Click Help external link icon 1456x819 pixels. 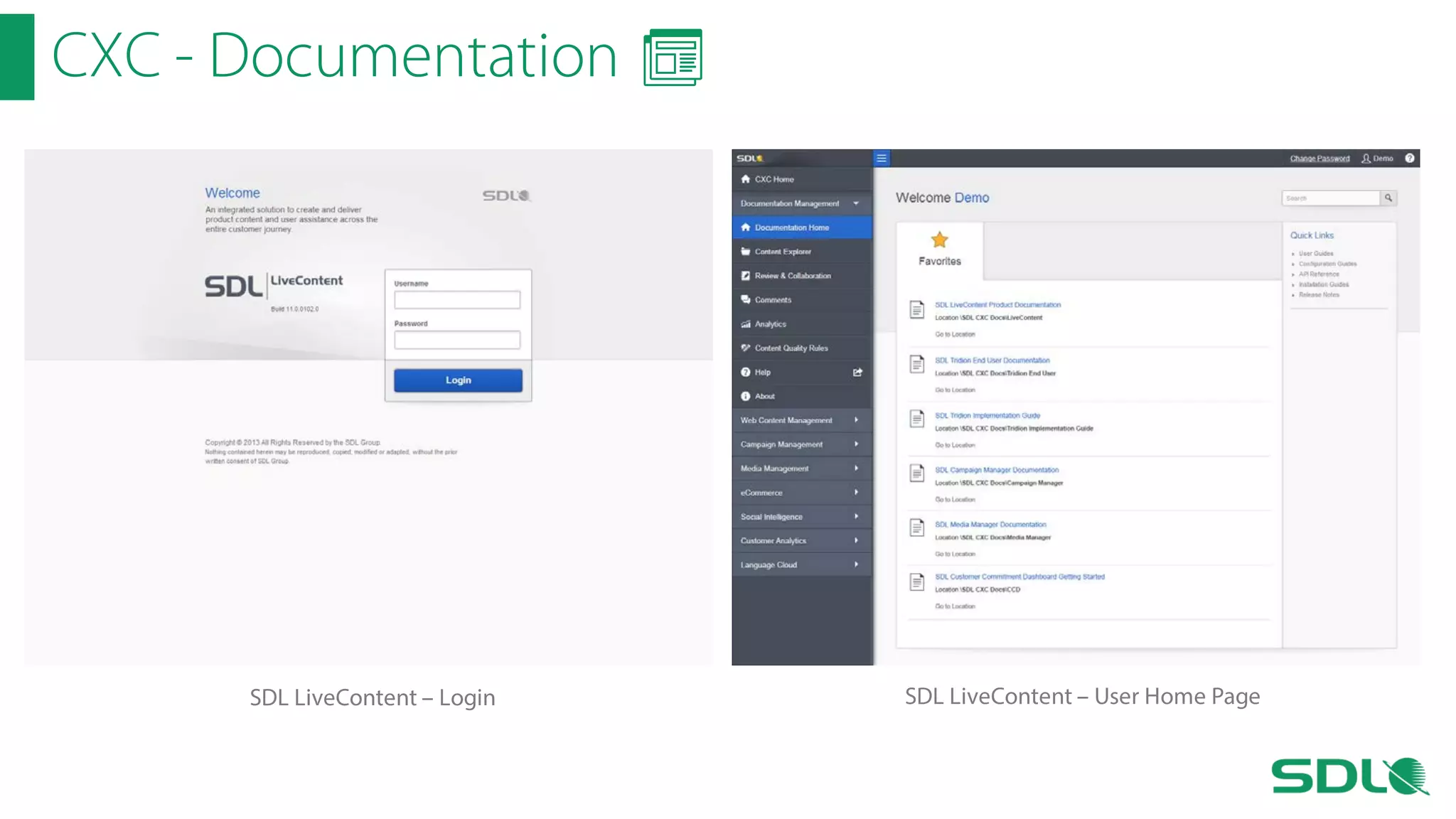tap(857, 373)
